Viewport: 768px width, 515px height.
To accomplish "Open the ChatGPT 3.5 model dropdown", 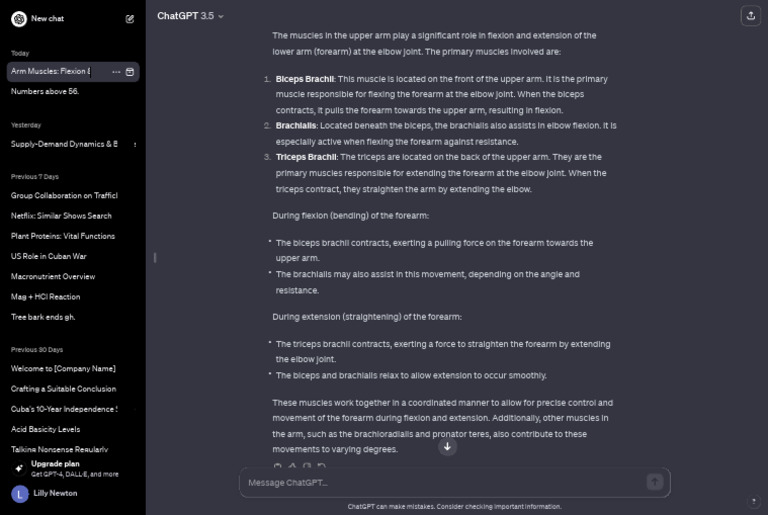I will [190, 16].
